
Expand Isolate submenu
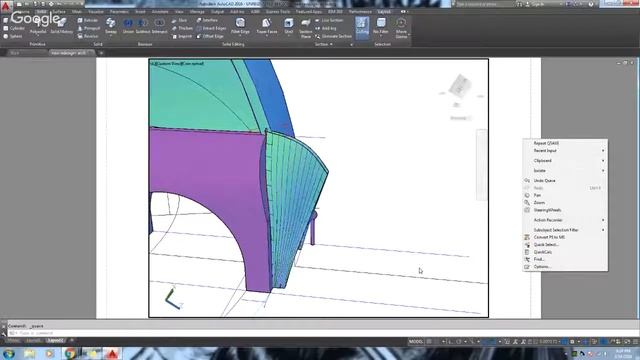pos(565,171)
